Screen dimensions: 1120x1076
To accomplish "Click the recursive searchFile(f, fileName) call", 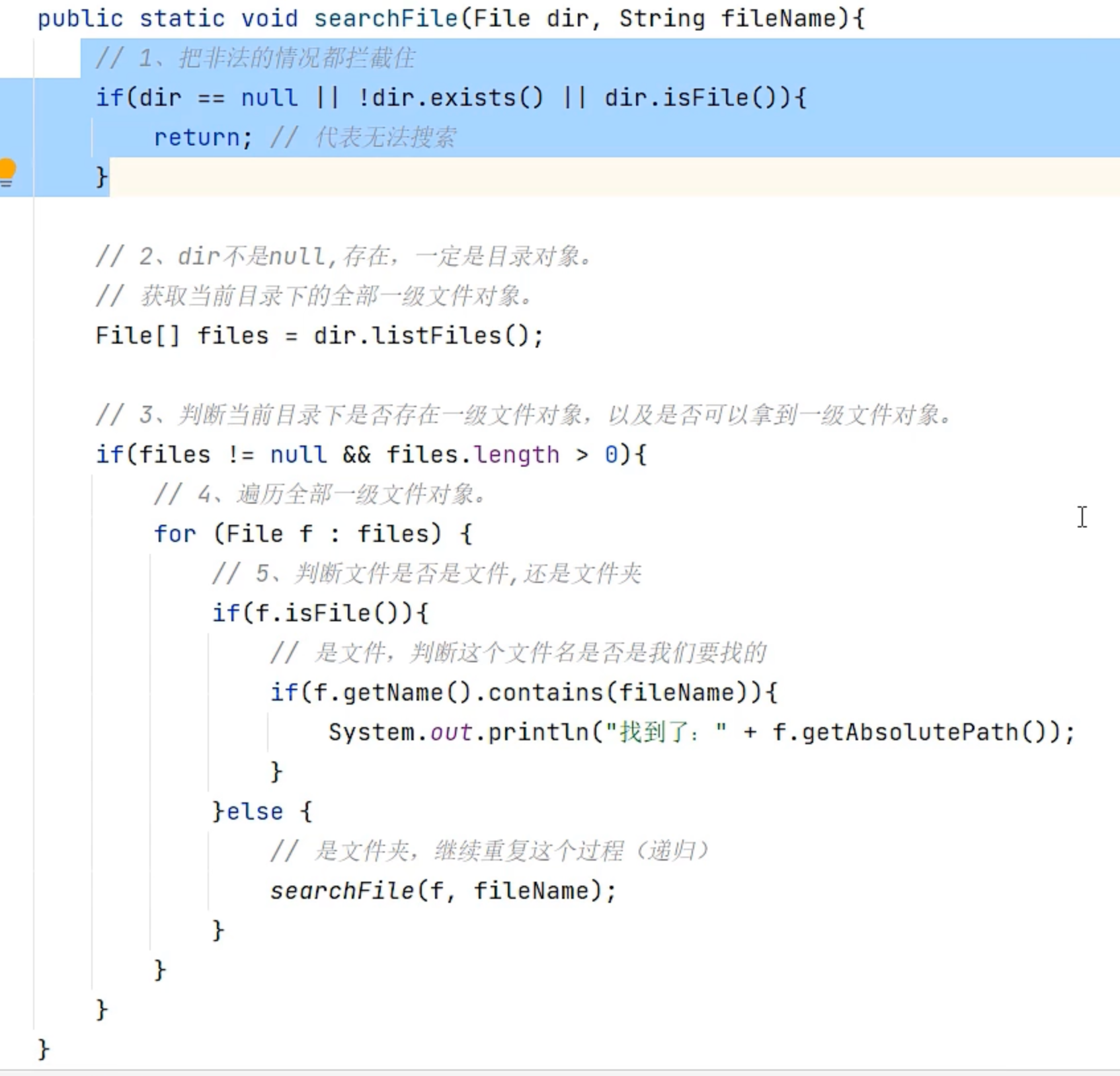I will coord(442,891).
